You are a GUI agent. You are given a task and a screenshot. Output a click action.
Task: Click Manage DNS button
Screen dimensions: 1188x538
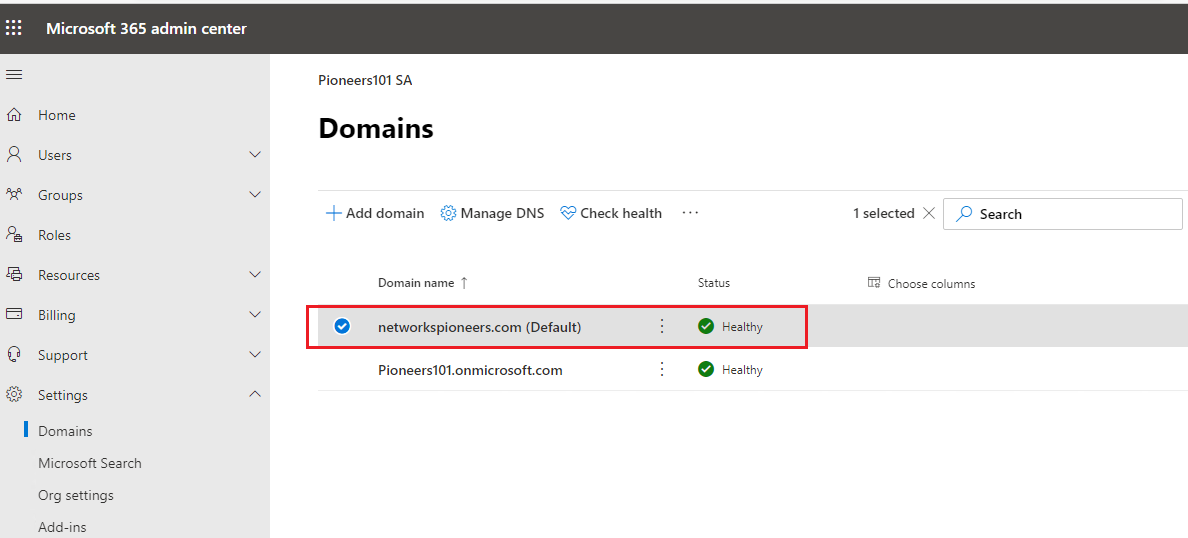click(492, 214)
